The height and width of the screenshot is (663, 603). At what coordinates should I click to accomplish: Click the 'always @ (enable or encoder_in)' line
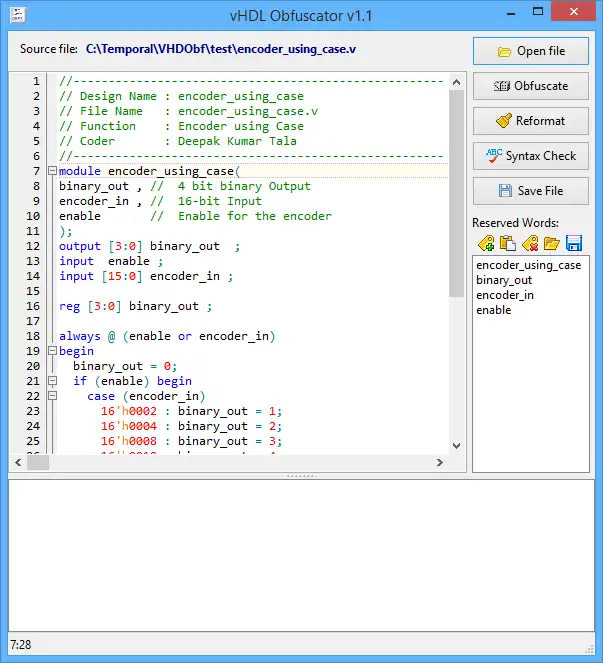tap(167, 336)
